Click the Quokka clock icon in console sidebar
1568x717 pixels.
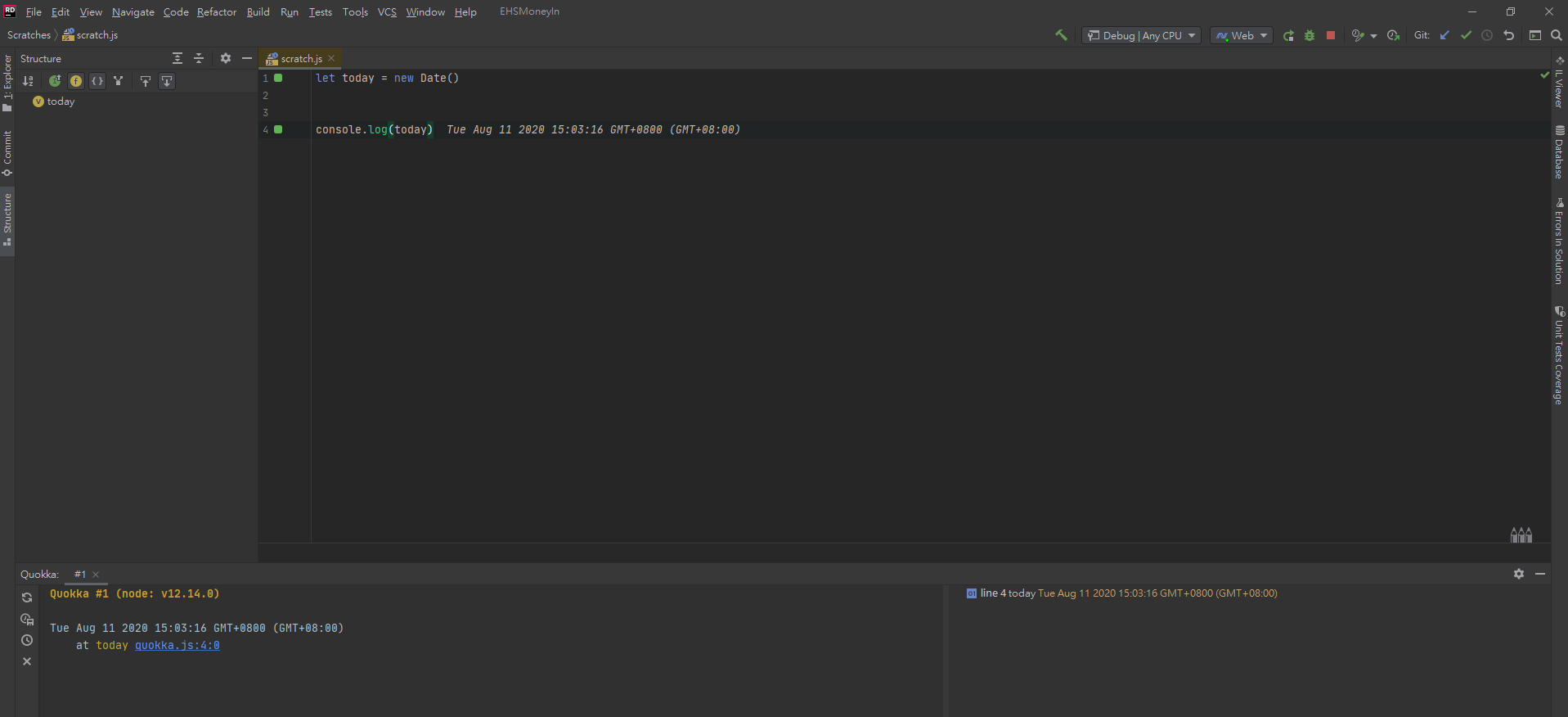(x=27, y=640)
